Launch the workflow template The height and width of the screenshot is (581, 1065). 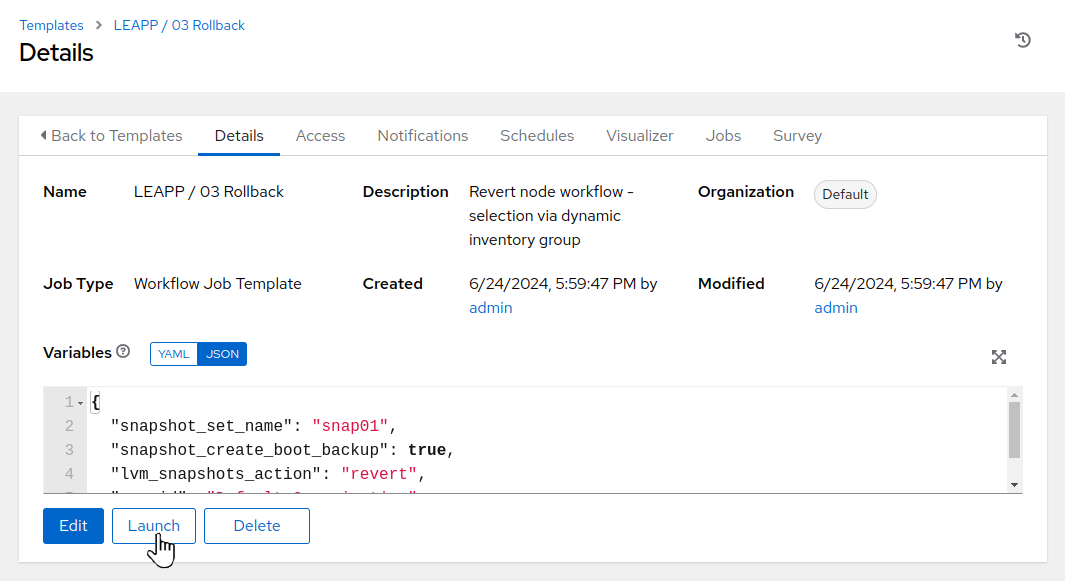154,526
